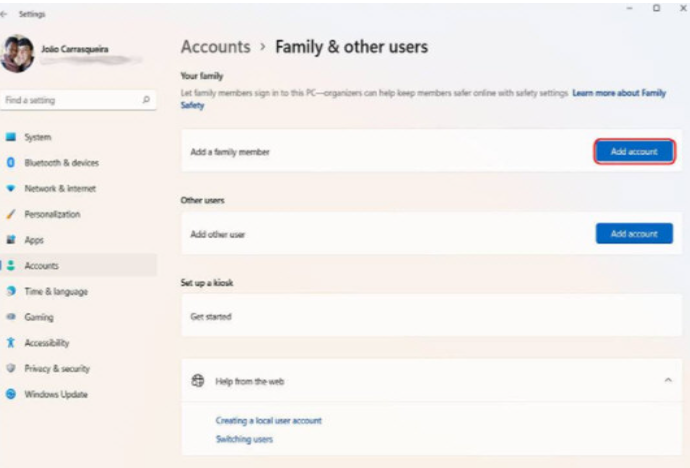Open Creating a local user account link
690x468 pixels.
pos(268,421)
